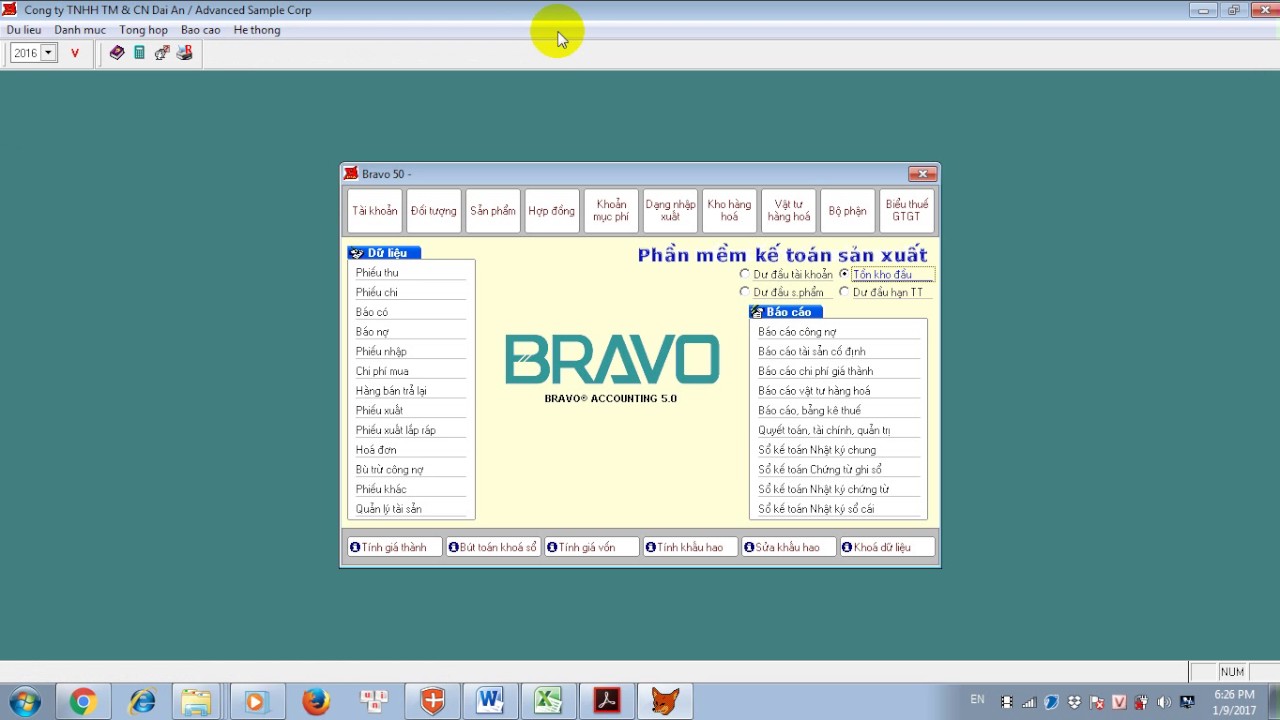
Task: Click the Biểu thuế GTGT button
Action: (x=907, y=211)
